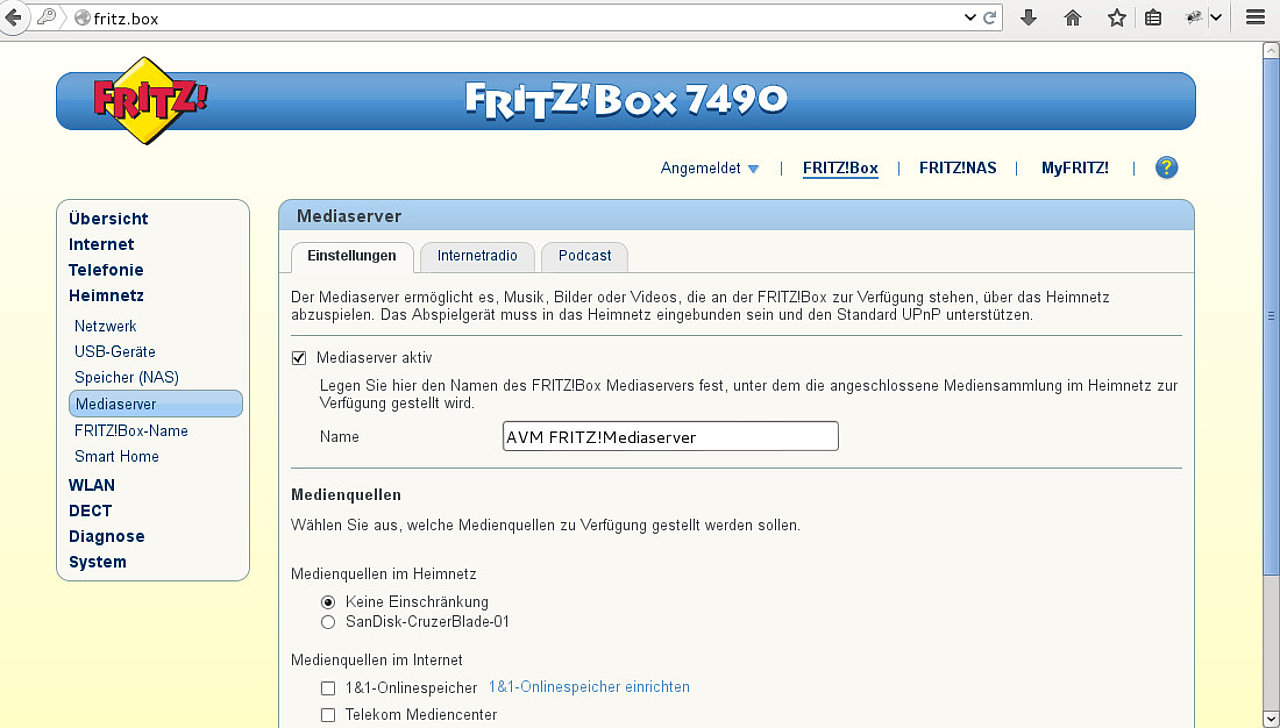The image size is (1280, 728).
Task: Select Mediaserver in the sidebar
Action: pos(156,404)
